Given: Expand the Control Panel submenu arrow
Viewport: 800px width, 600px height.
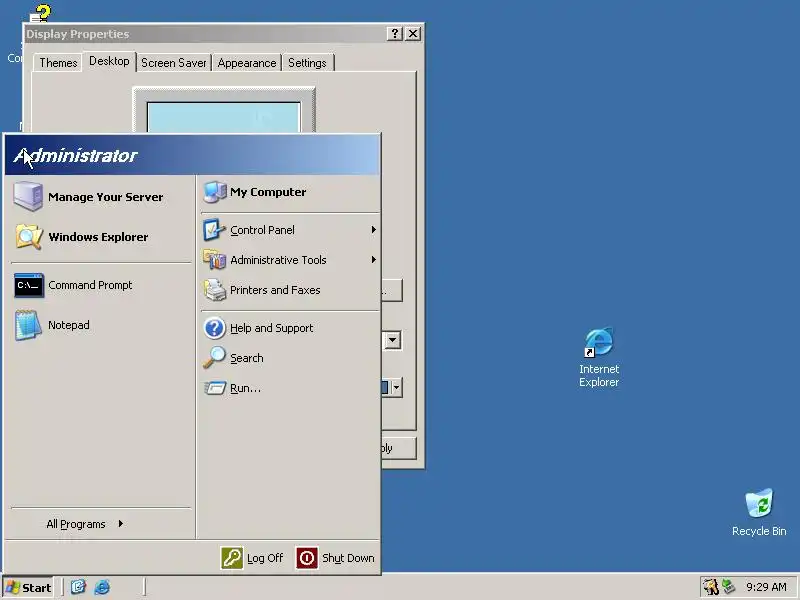Looking at the screenshot, I should pyautogui.click(x=373, y=230).
